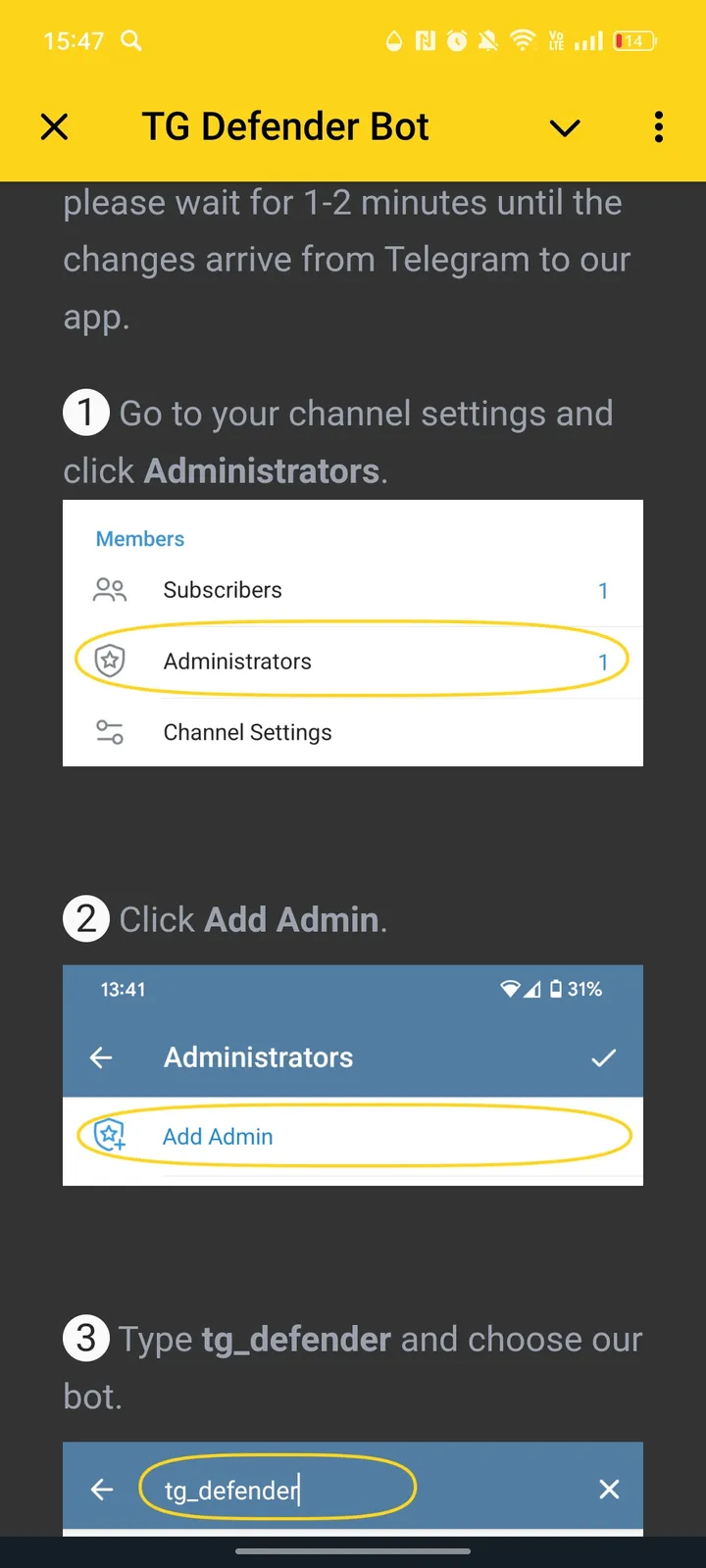
Task: Tap the Channel Settings sliders icon
Action: (x=110, y=732)
